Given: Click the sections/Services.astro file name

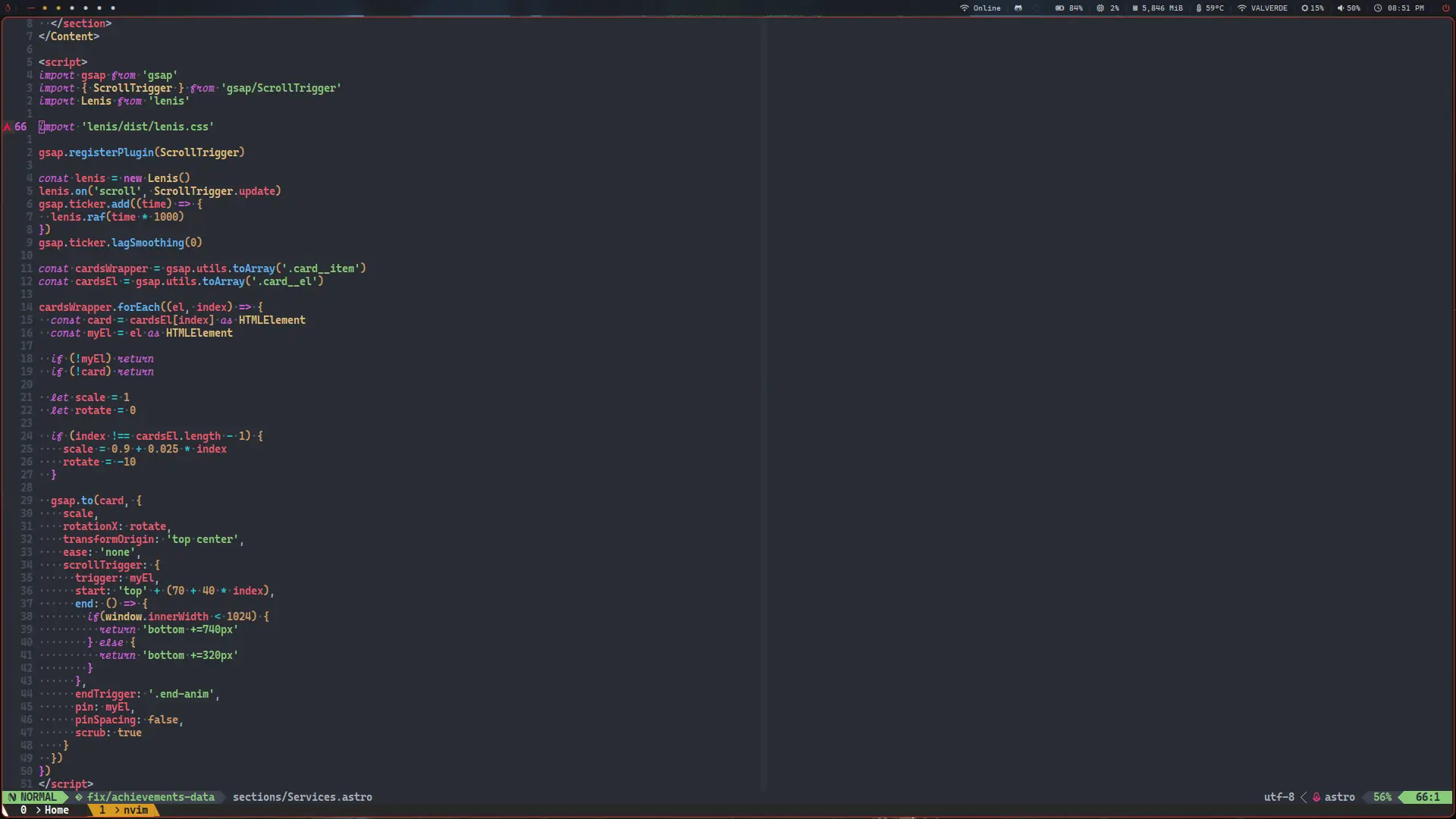Looking at the screenshot, I should tap(303, 797).
